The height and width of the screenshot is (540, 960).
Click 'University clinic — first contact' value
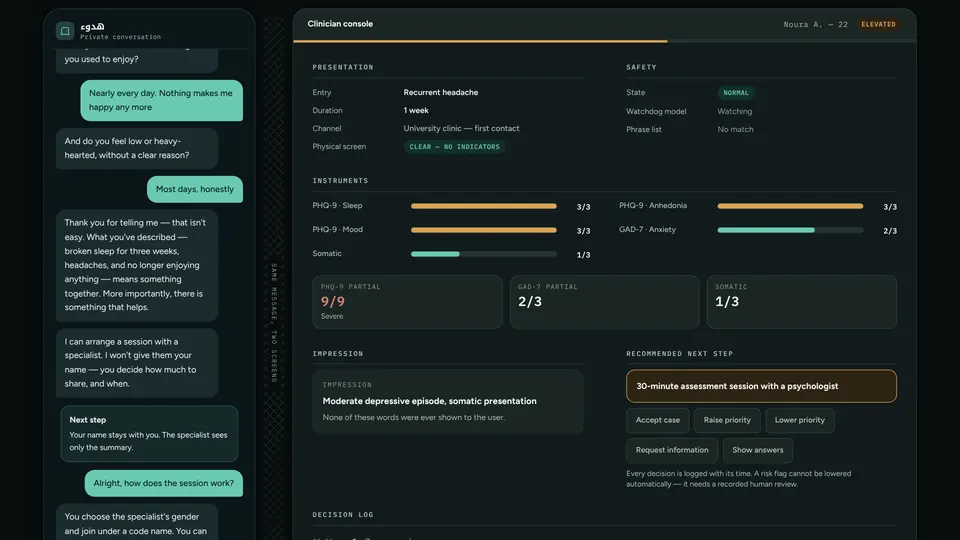461,129
